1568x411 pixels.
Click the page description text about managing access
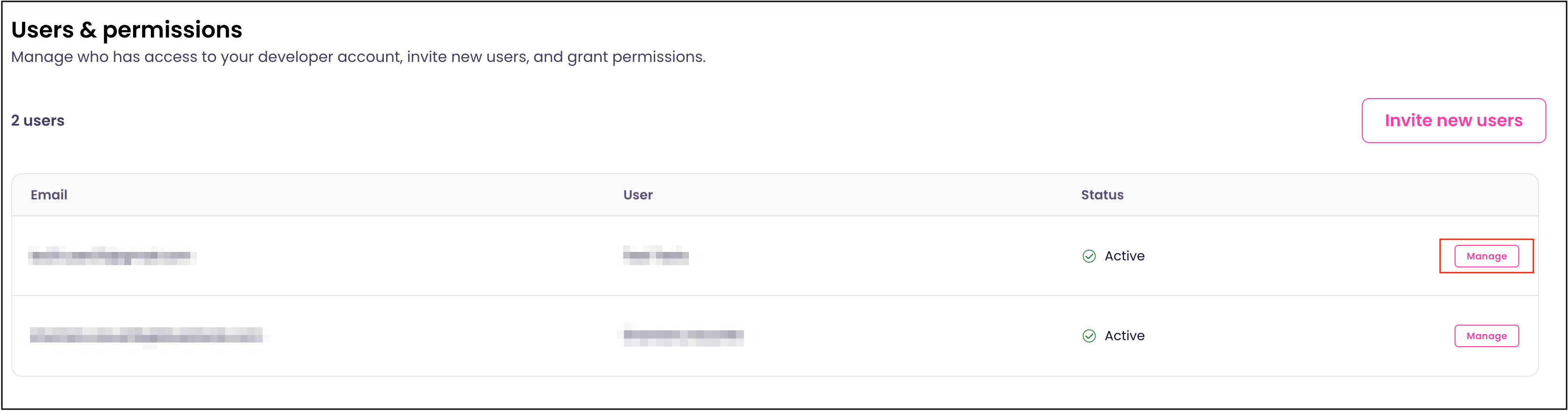[x=358, y=56]
